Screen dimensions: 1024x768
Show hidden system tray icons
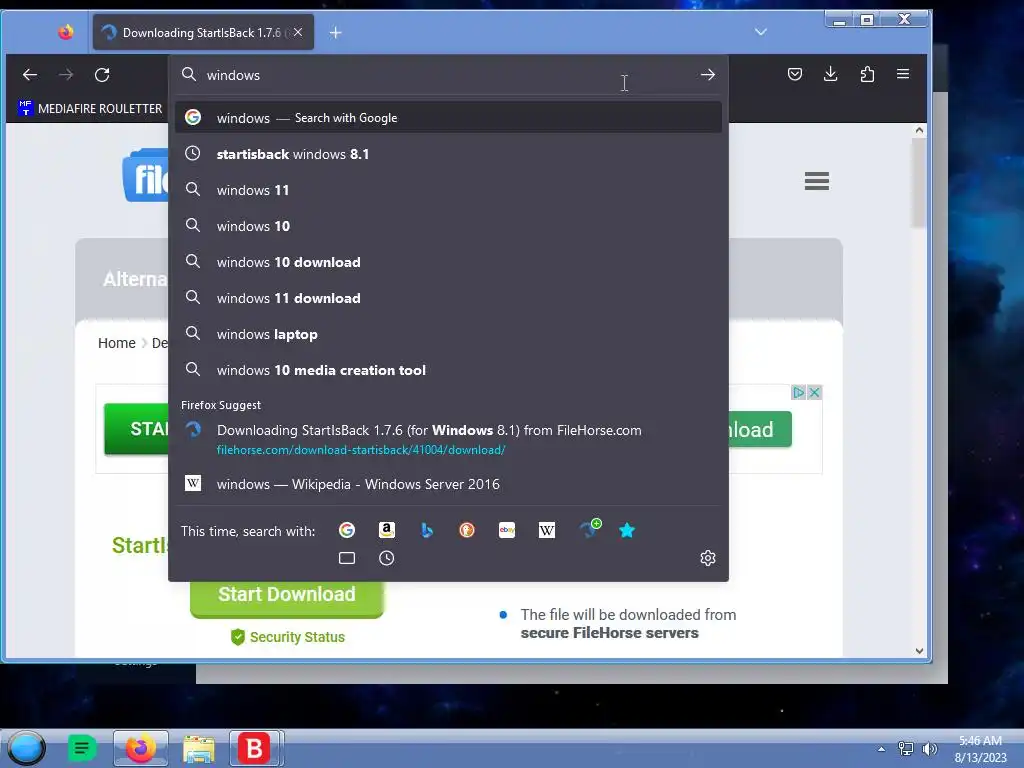pyautogui.click(x=882, y=749)
